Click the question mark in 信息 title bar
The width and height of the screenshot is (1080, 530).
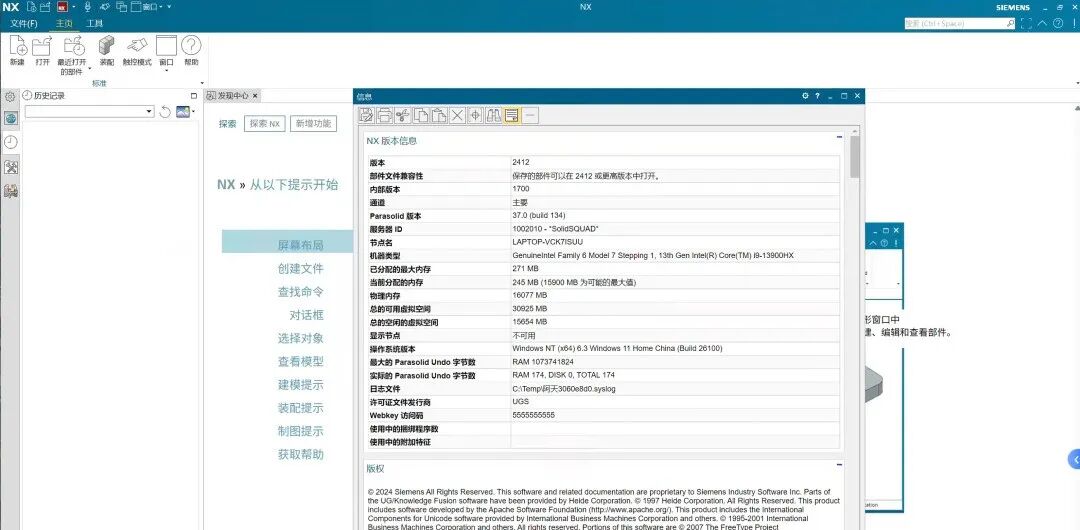point(818,96)
